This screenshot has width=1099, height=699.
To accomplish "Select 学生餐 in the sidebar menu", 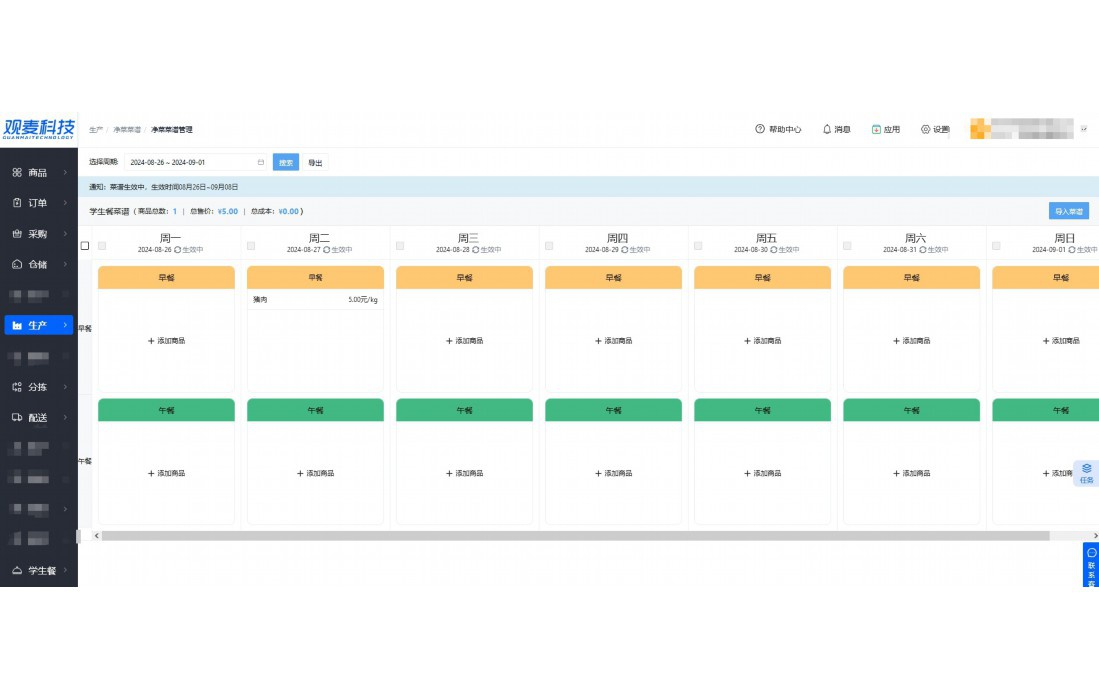I will click(38, 571).
